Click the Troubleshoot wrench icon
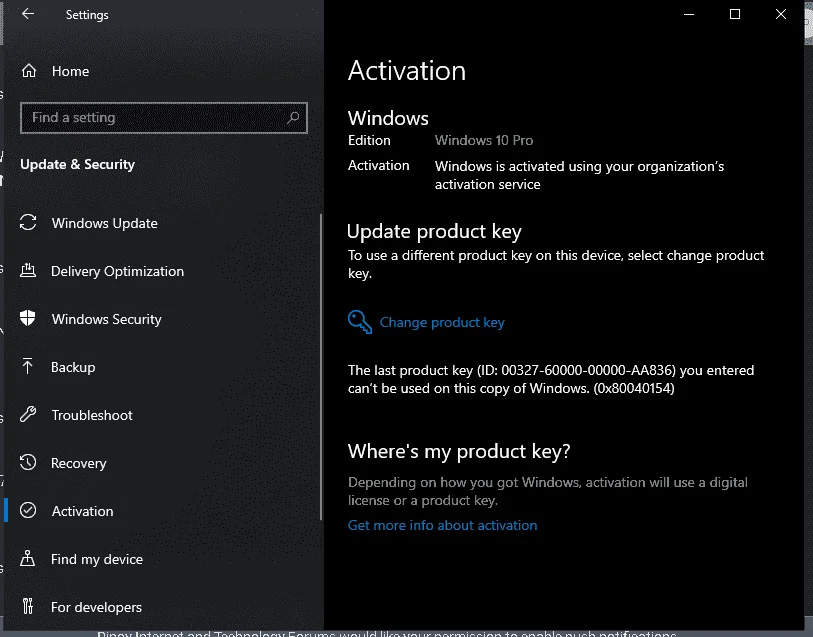813x637 pixels. click(28, 414)
